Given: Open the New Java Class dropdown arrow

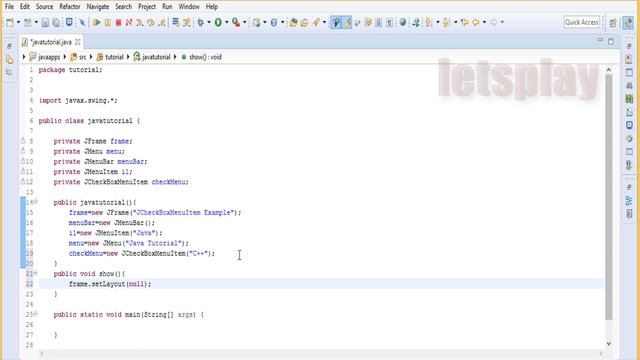Looking at the screenshot, I should [282, 22].
